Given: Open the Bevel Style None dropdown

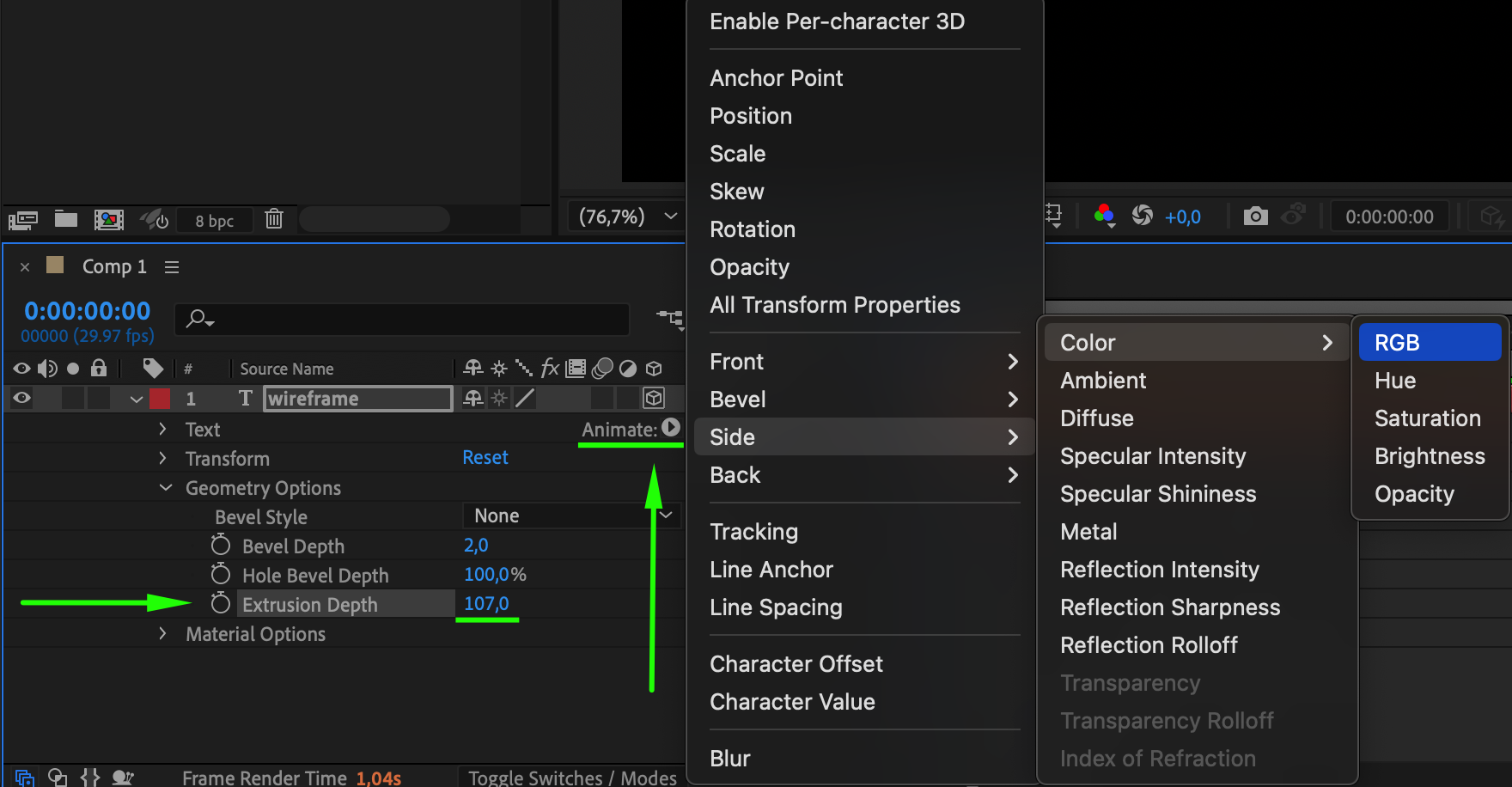Looking at the screenshot, I should pos(570,516).
